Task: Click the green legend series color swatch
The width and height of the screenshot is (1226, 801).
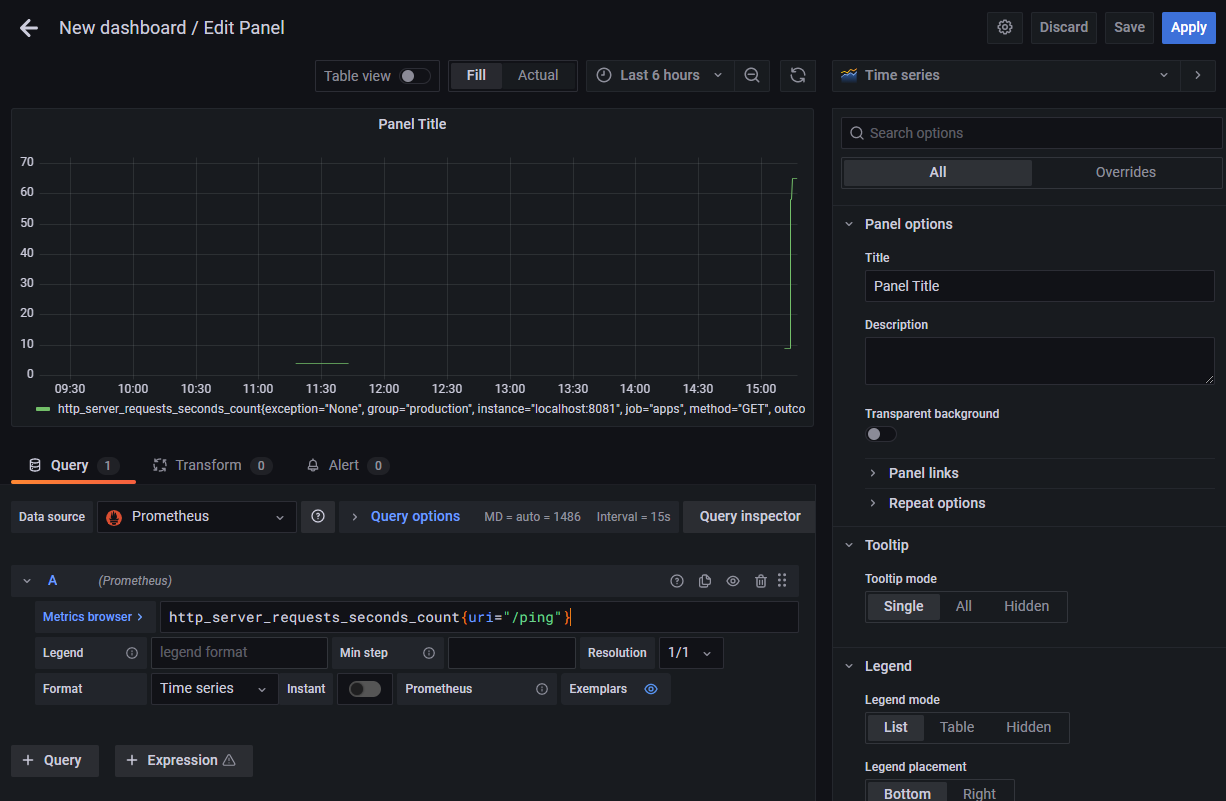Action: click(x=43, y=409)
